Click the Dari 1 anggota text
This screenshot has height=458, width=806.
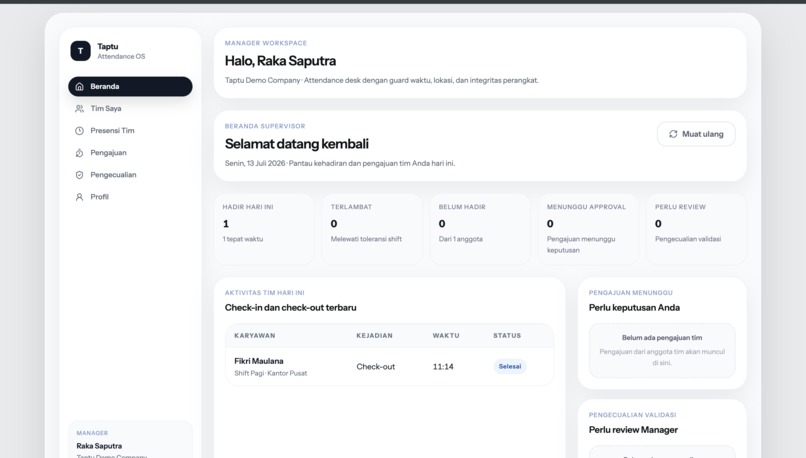(x=461, y=239)
